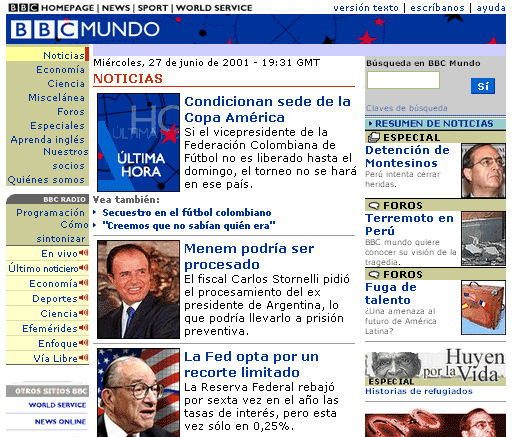Screen dimensions: 512x437
Task: Select Especiales in the sidebar
Action: [x=57, y=125]
